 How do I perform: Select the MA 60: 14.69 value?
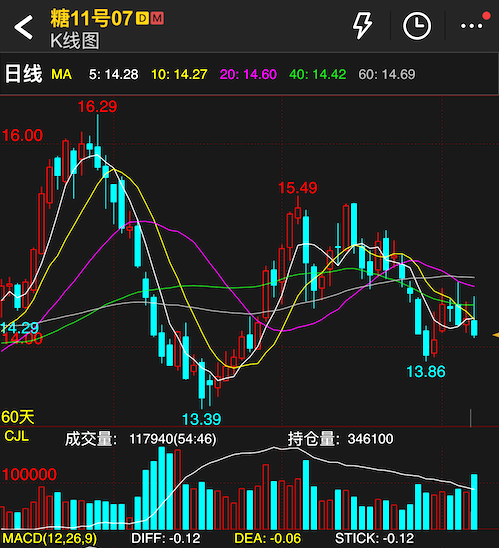pos(387,74)
